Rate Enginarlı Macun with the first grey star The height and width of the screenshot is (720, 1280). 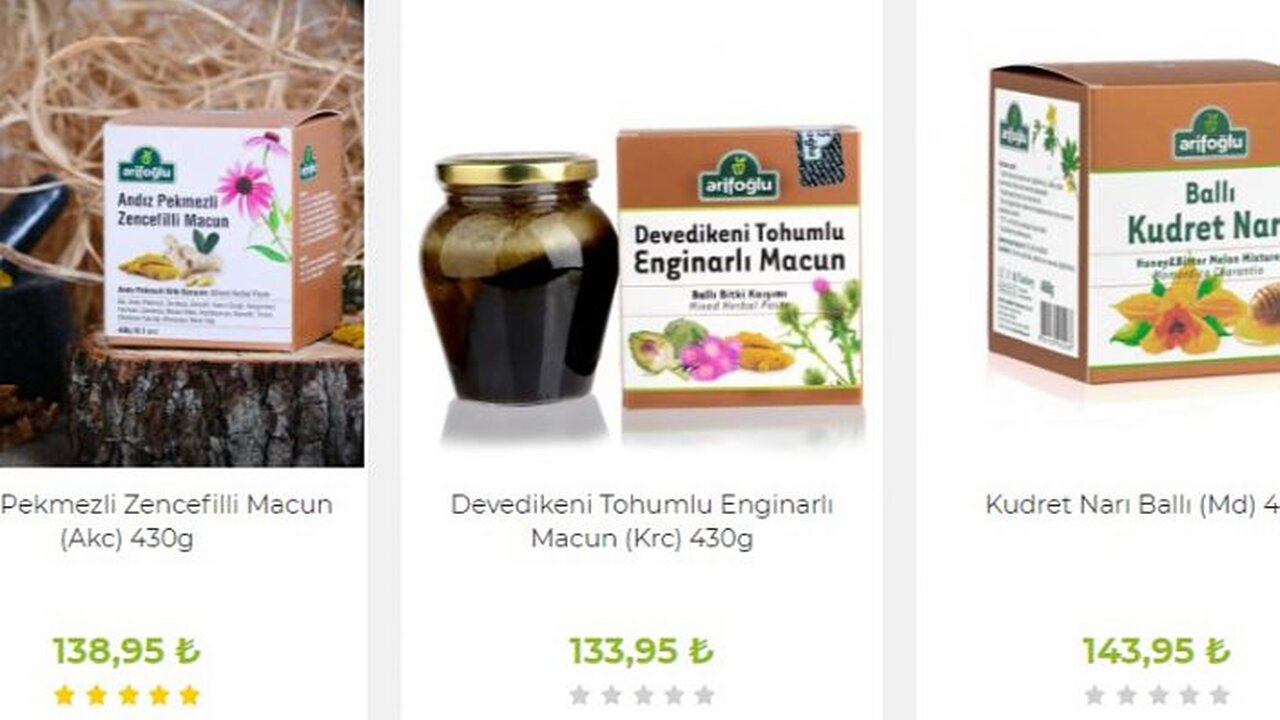(x=579, y=695)
